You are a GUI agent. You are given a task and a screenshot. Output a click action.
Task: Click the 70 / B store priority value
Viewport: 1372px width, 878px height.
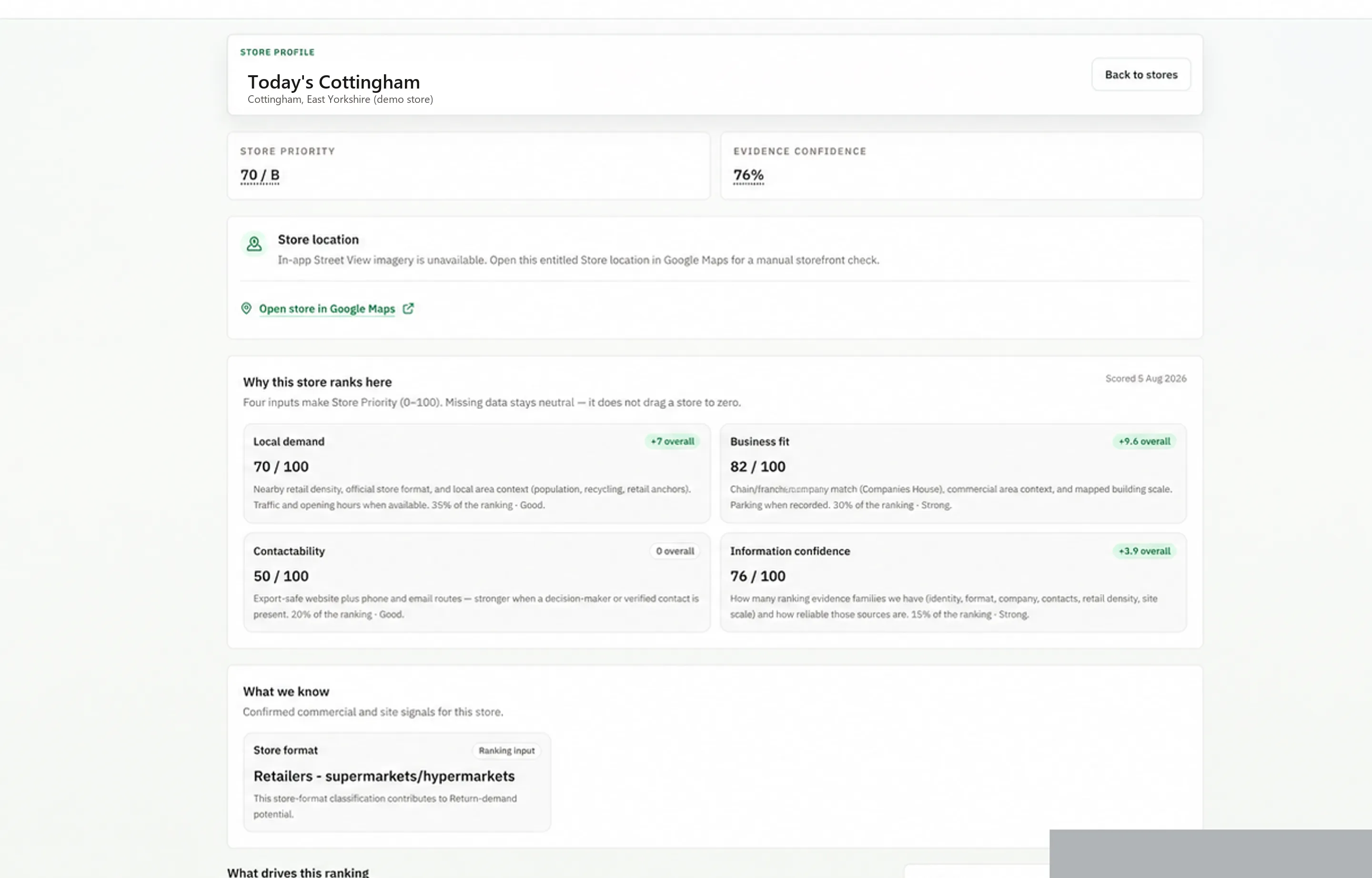coord(260,175)
